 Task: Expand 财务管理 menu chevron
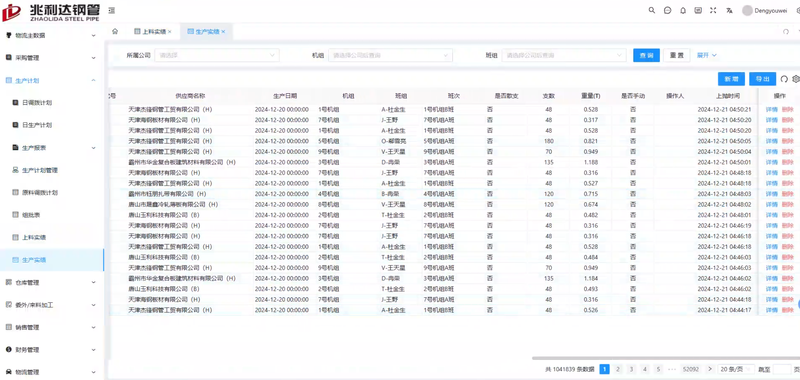[x=93, y=350]
